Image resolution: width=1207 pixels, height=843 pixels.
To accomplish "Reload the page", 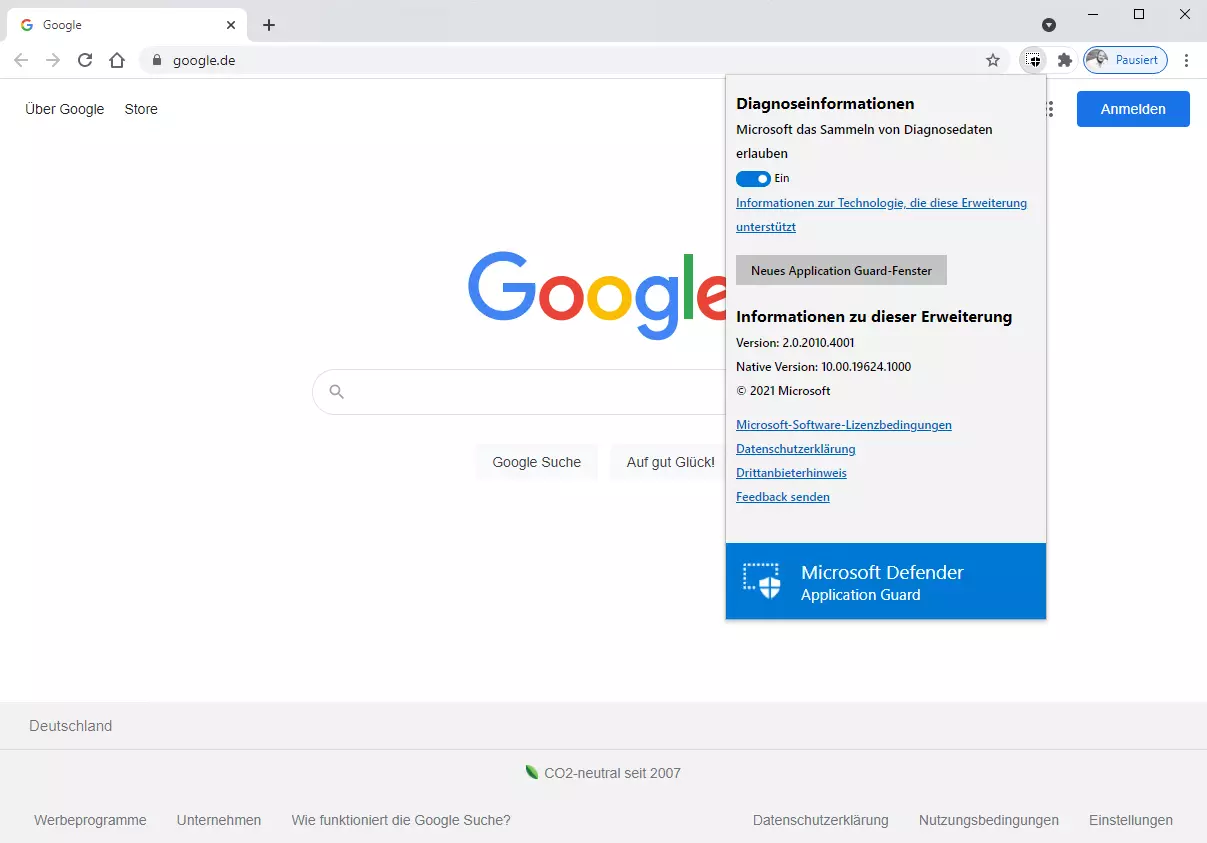I will (x=85, y=60).
